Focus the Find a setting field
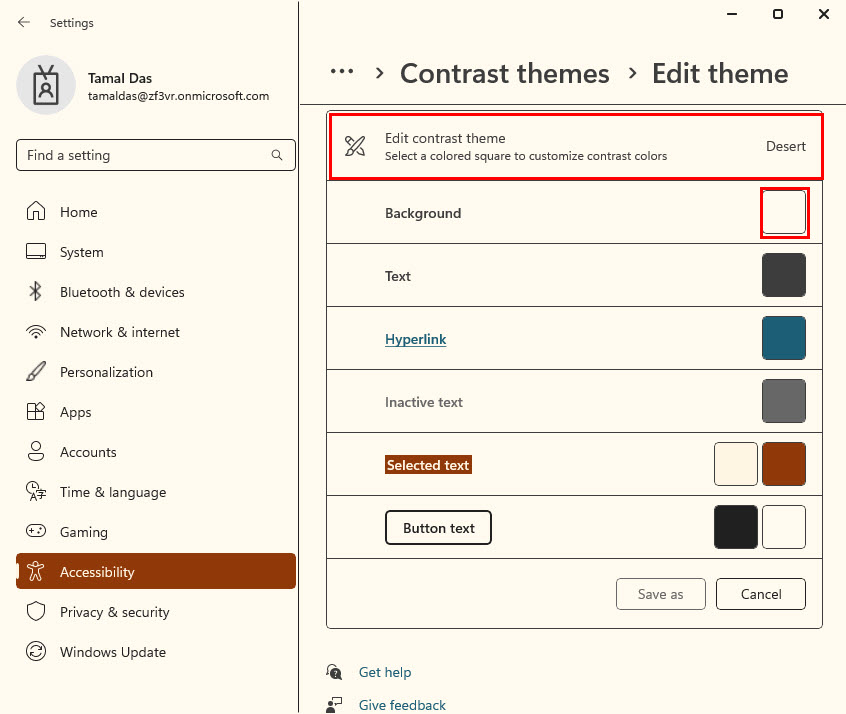The width and height of the screenshot is (846, 714). pos(156,155)
